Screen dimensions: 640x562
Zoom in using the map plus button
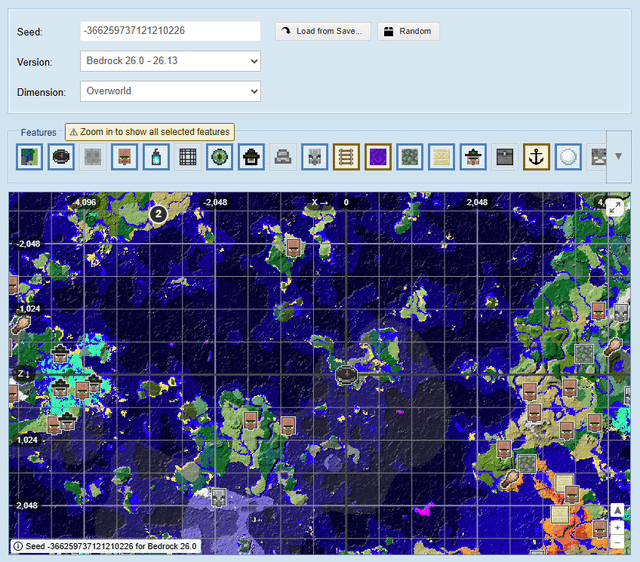coord(617,527)
